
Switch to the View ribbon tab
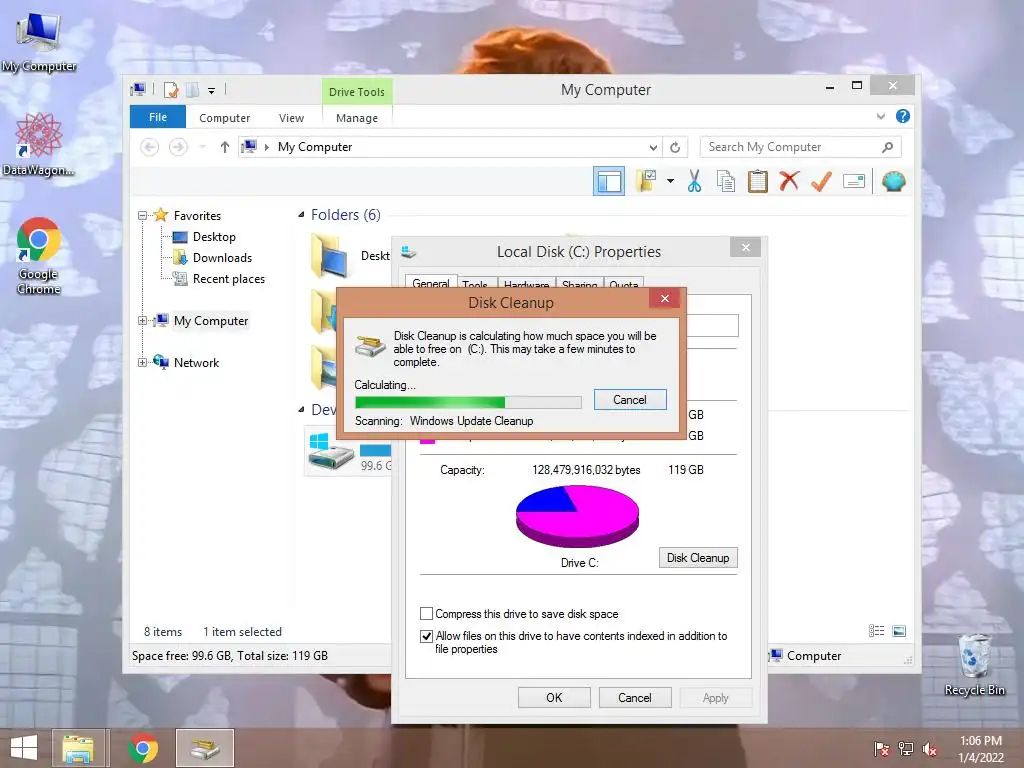pyautogui.click(x=291, y=118)
